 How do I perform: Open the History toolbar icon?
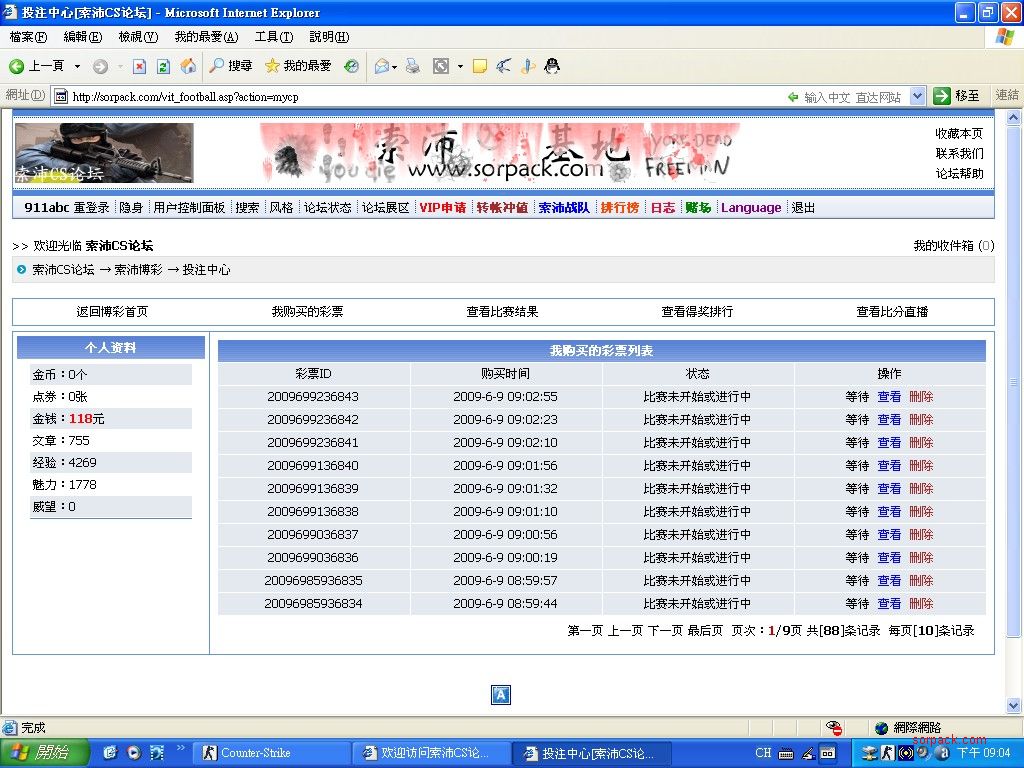351,66
